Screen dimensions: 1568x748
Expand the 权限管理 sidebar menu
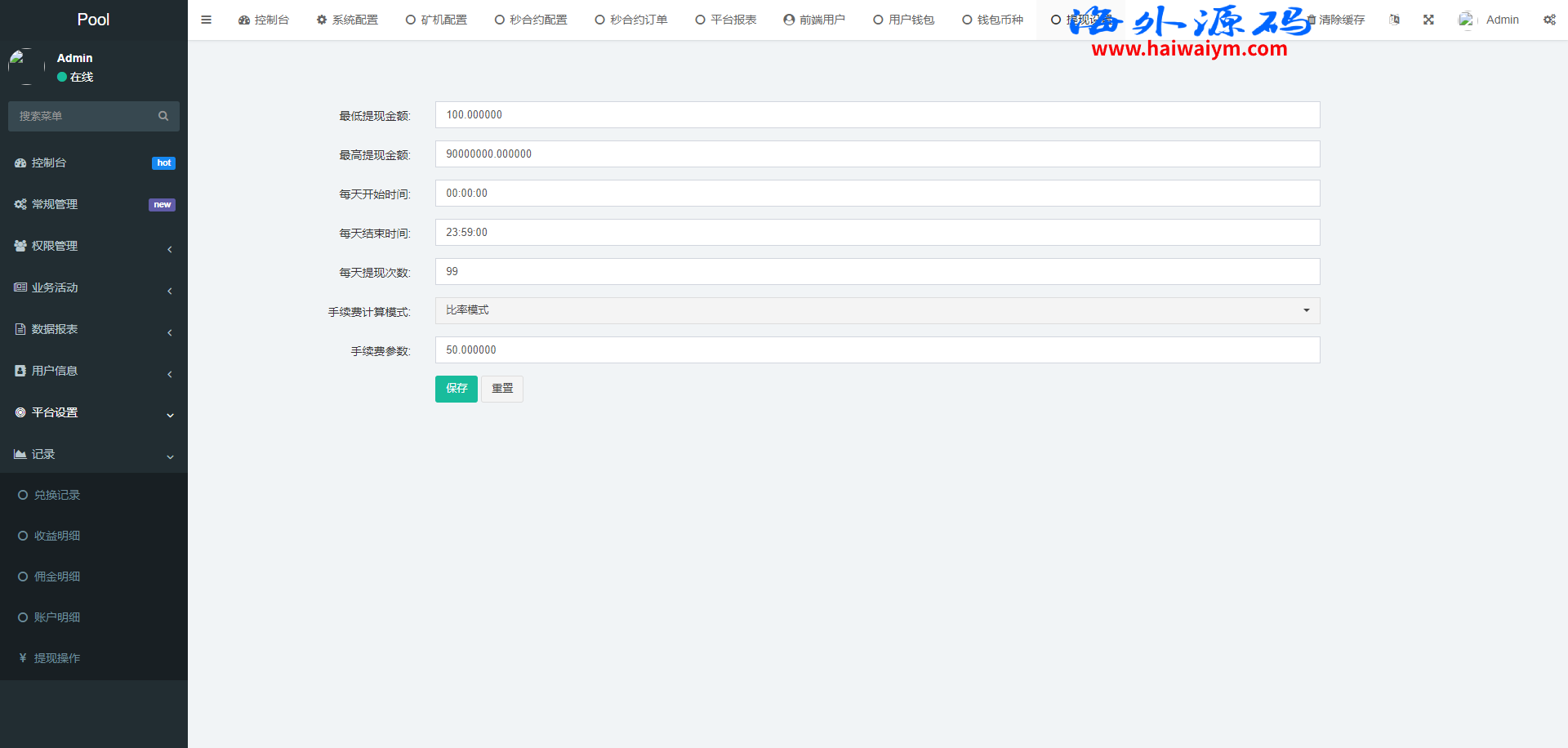coord(93,247)
